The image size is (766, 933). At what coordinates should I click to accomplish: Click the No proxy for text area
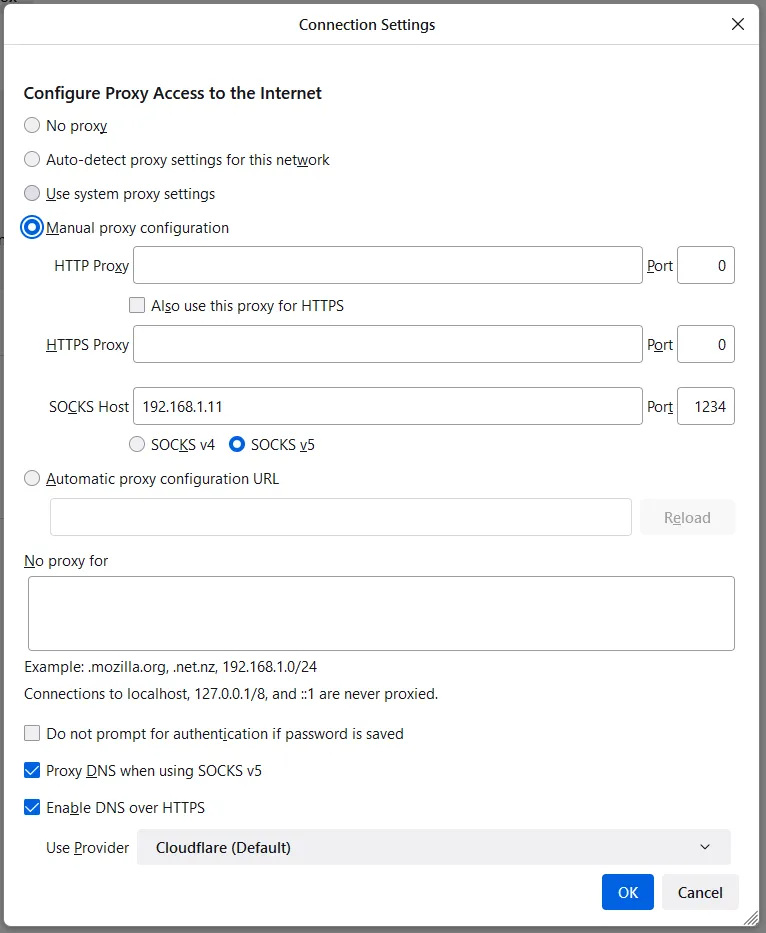381,613
